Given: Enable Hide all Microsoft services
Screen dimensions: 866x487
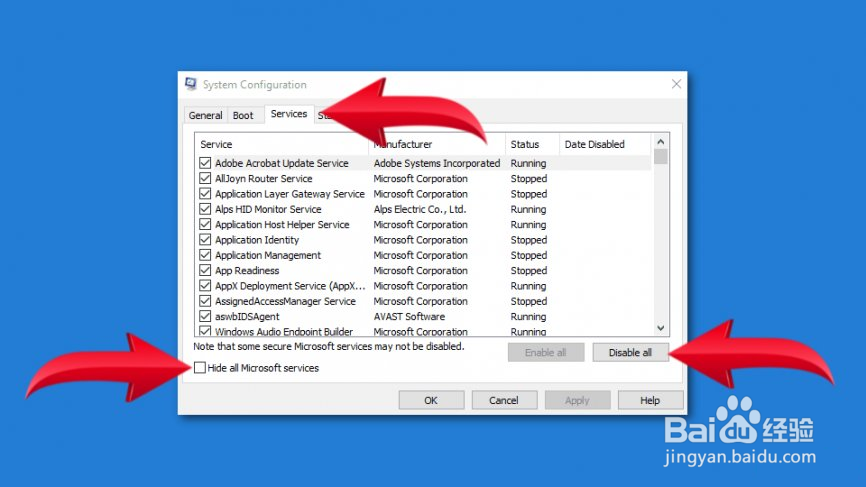Looking at the screenshot, I should 200,368.
